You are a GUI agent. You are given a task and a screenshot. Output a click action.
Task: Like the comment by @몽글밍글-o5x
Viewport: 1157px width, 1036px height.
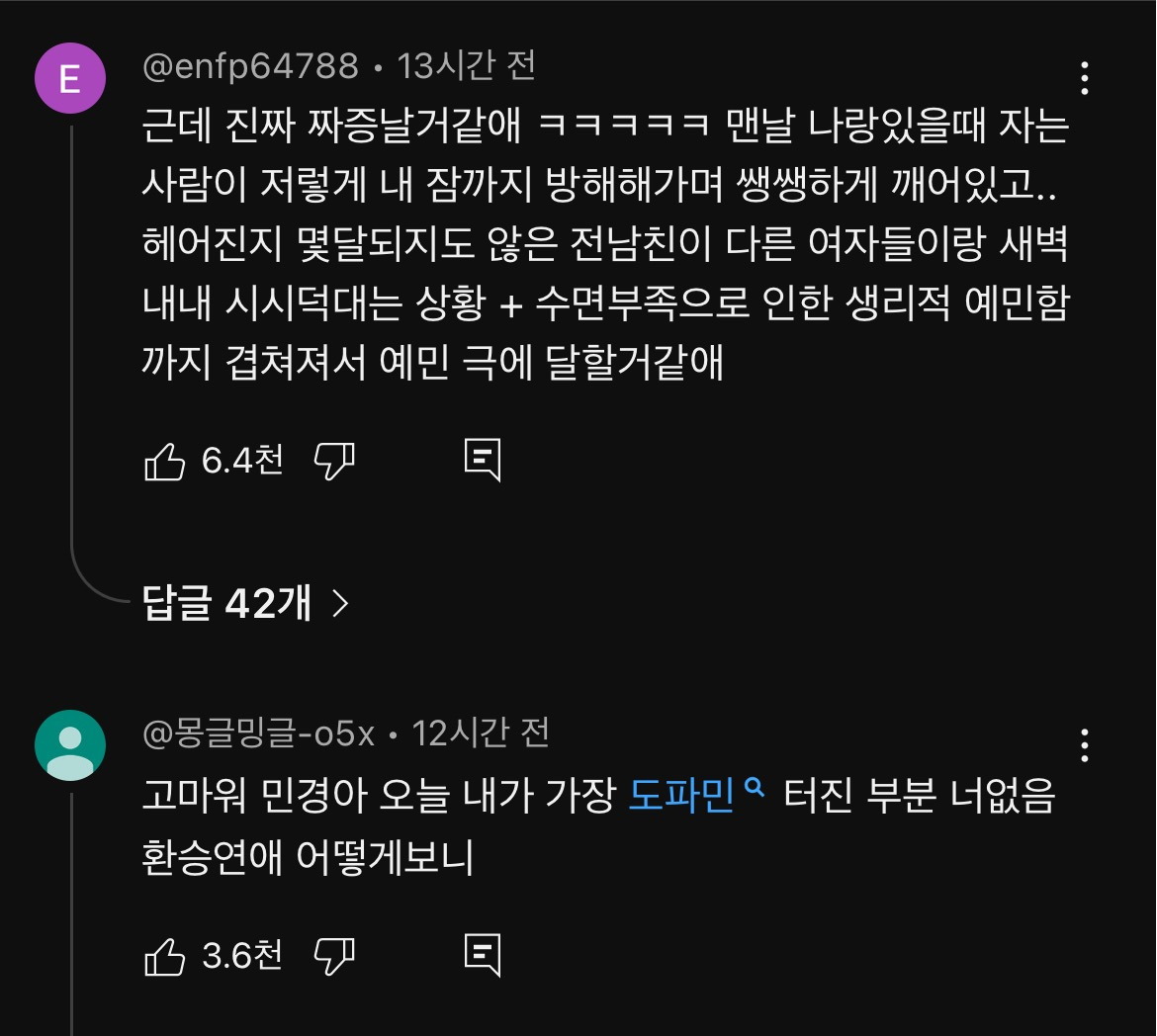click(x=165, y=956)
